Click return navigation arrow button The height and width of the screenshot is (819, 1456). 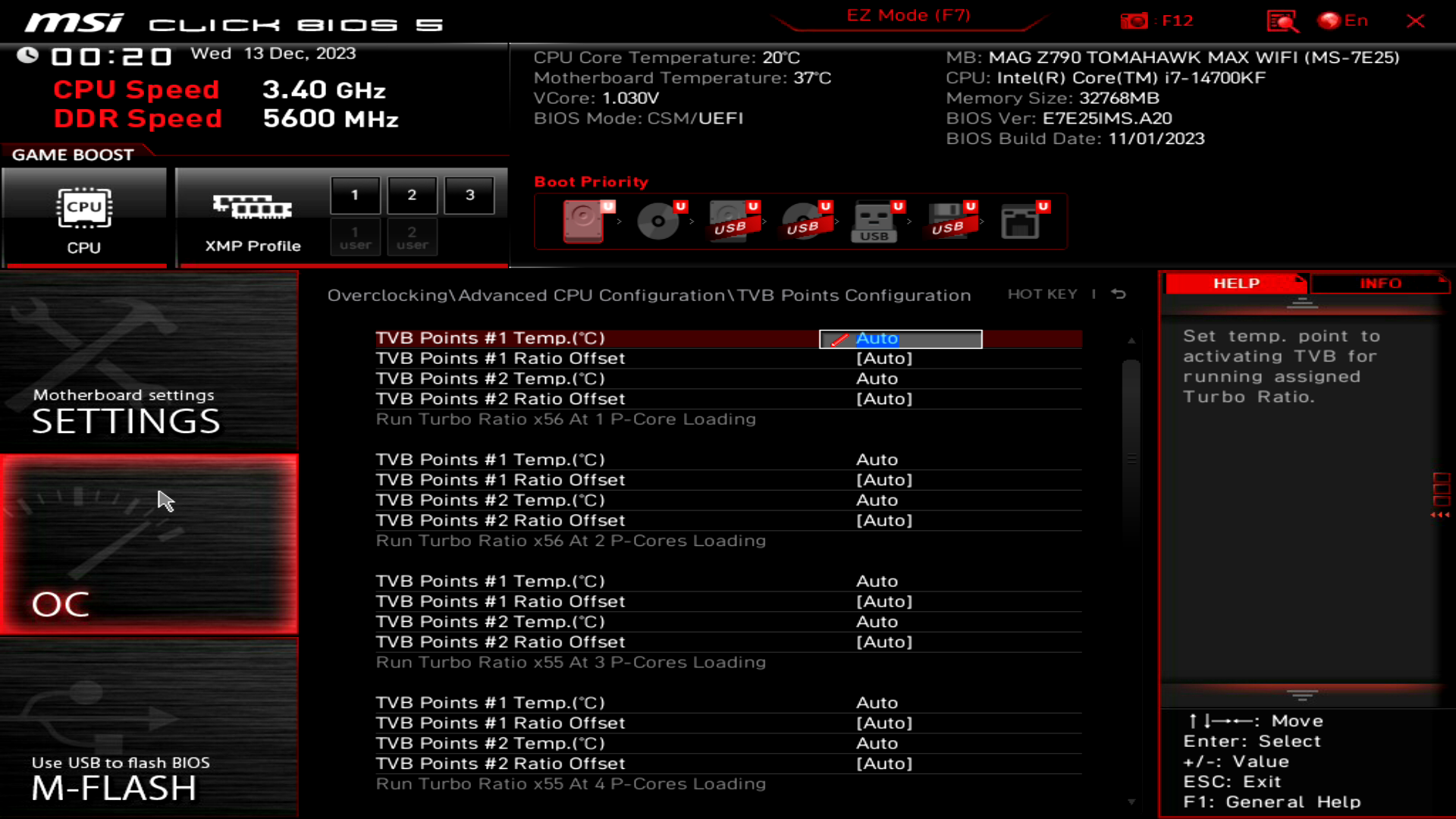pos(1122,293)
